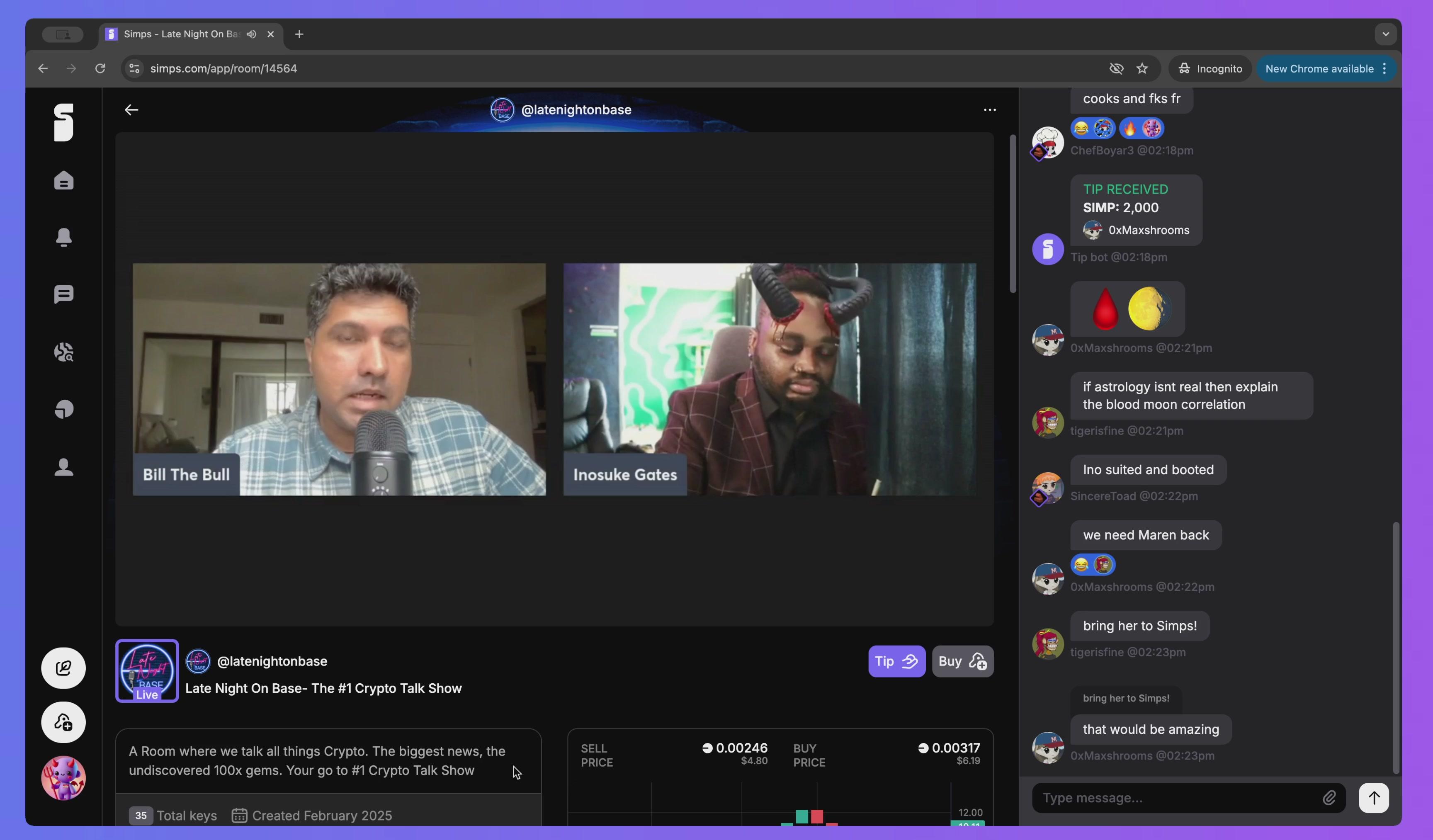1433x840 pixels.
Task: Click the small host avatar beside @latenightonbase
Action: pos(198,661)
